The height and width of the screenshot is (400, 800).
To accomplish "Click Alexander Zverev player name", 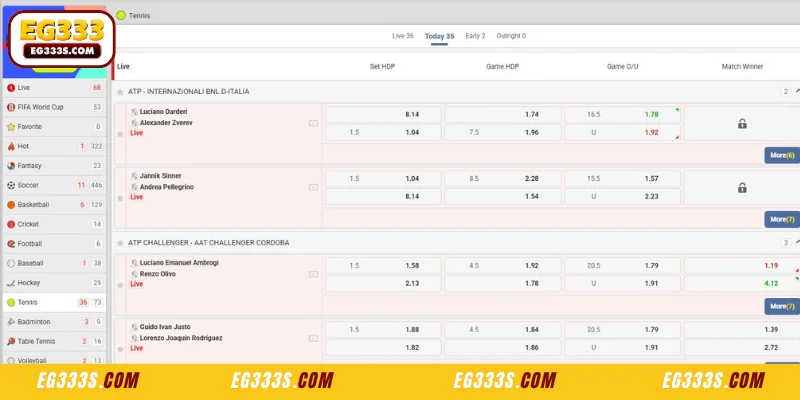I will 166,123.
